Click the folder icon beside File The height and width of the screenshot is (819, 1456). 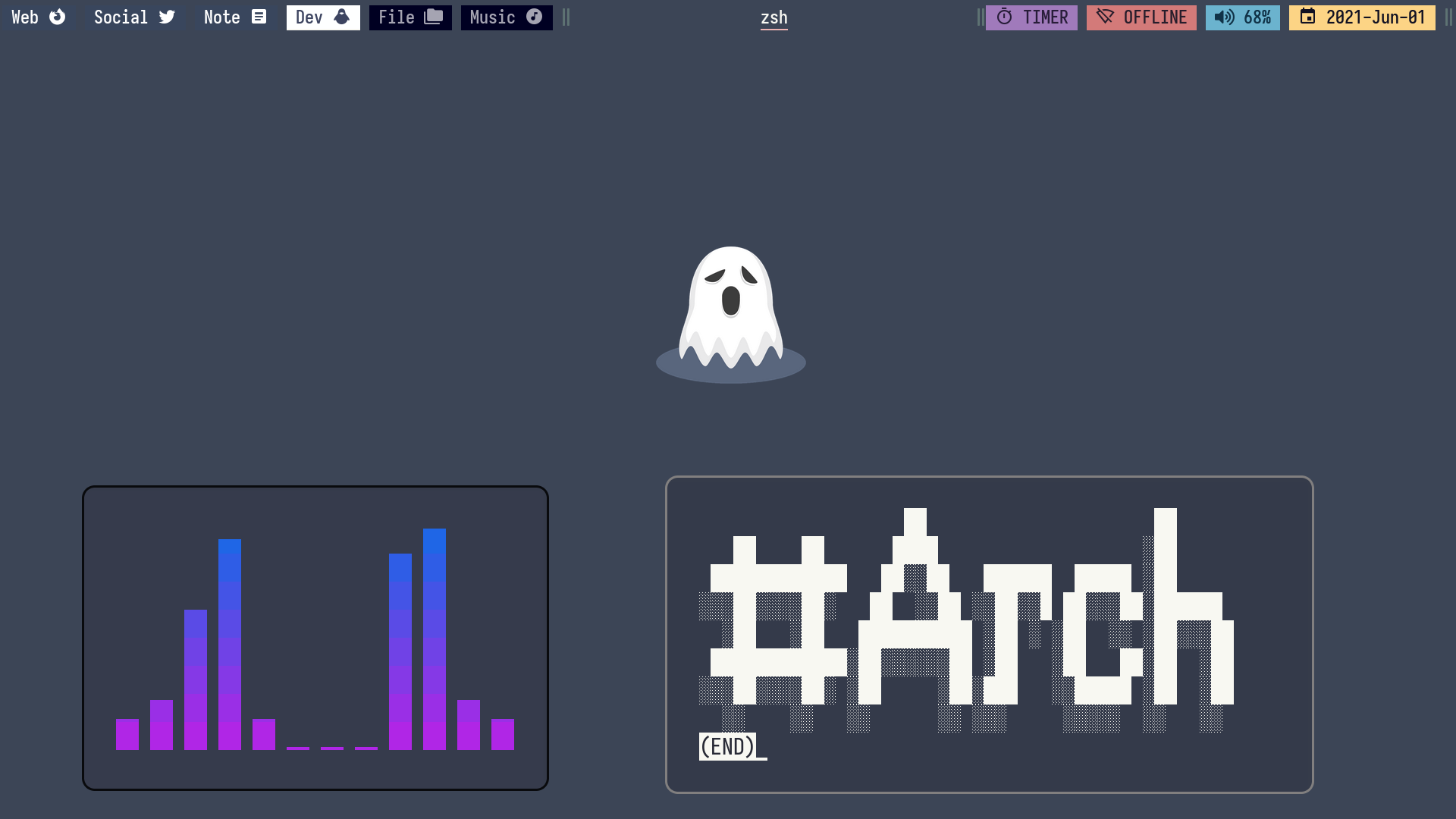(434, 17)
